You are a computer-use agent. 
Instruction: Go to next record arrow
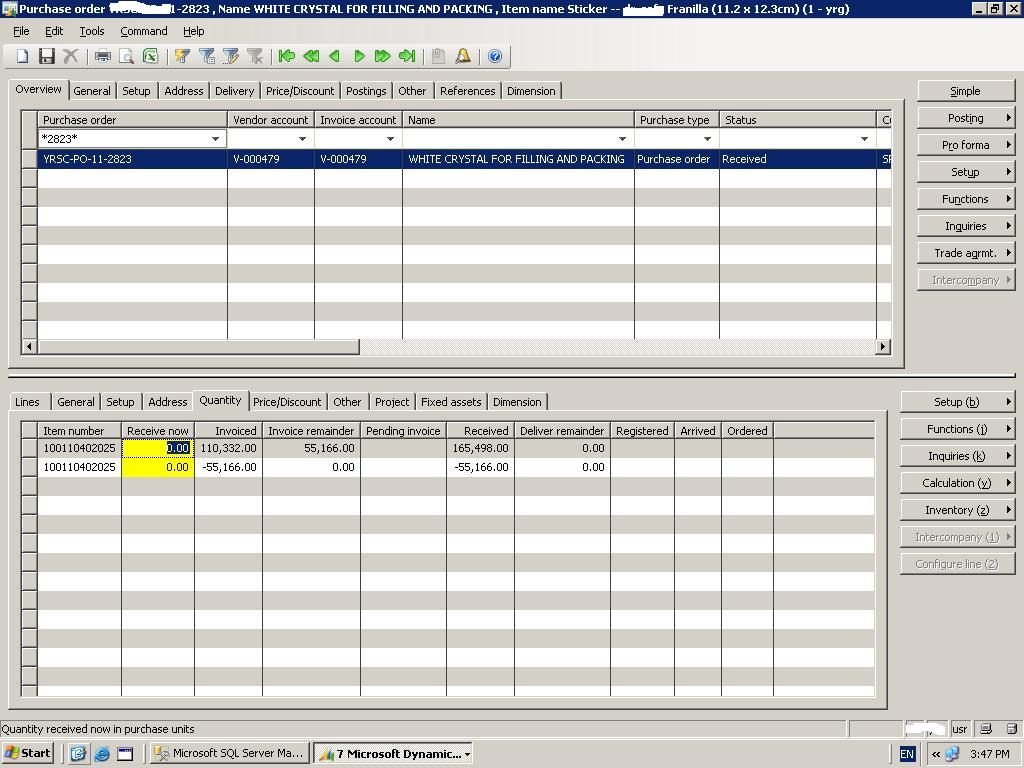(359, 56)
